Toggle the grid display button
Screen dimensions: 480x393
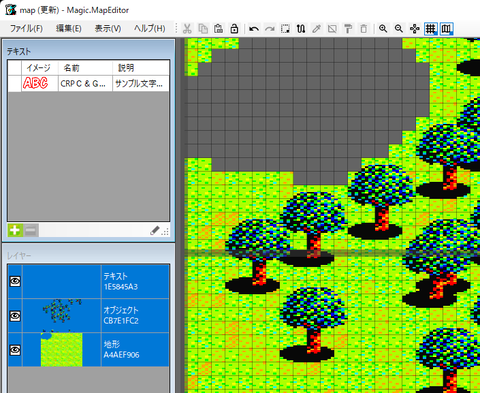tap(431, 29)
